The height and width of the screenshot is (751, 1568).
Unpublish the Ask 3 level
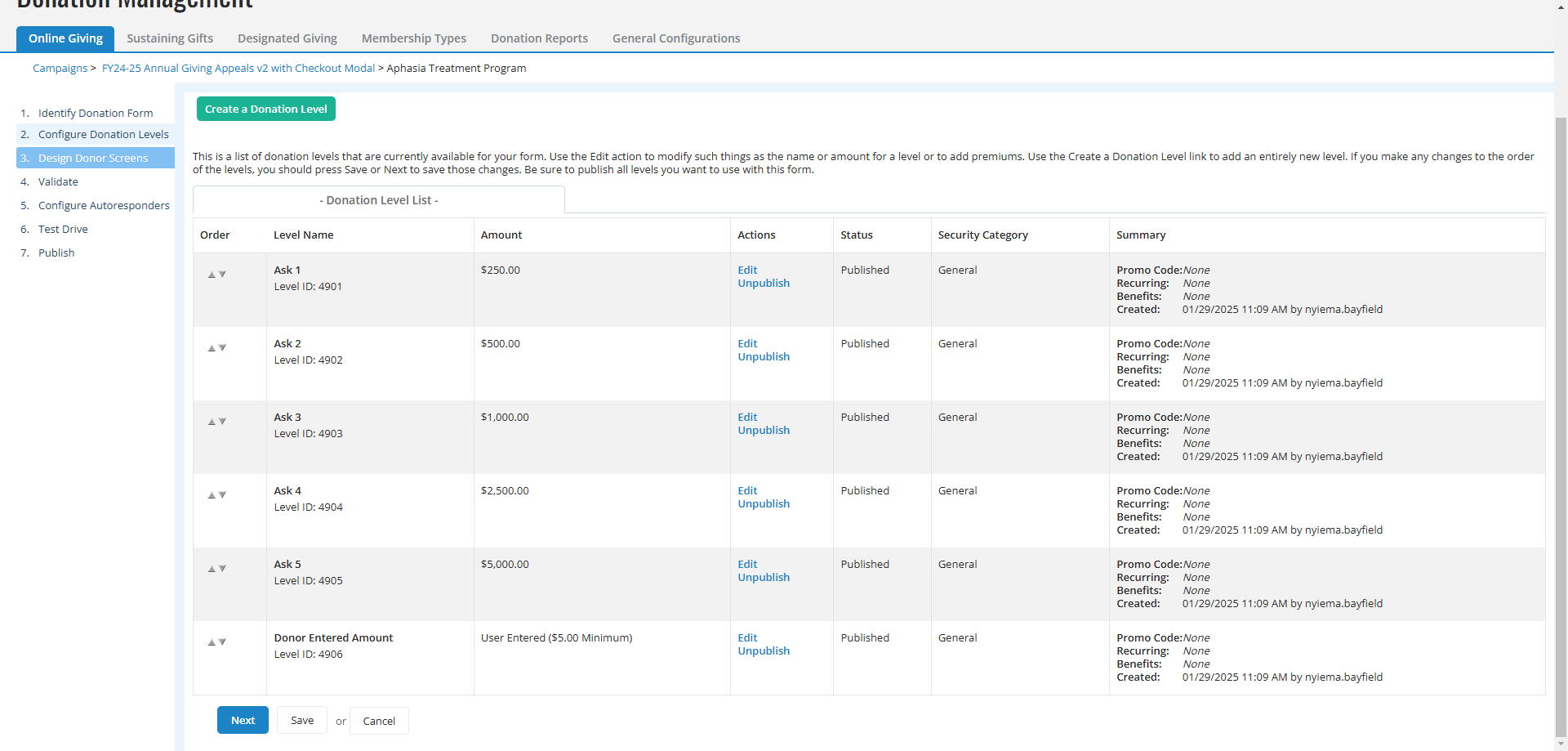764,430
